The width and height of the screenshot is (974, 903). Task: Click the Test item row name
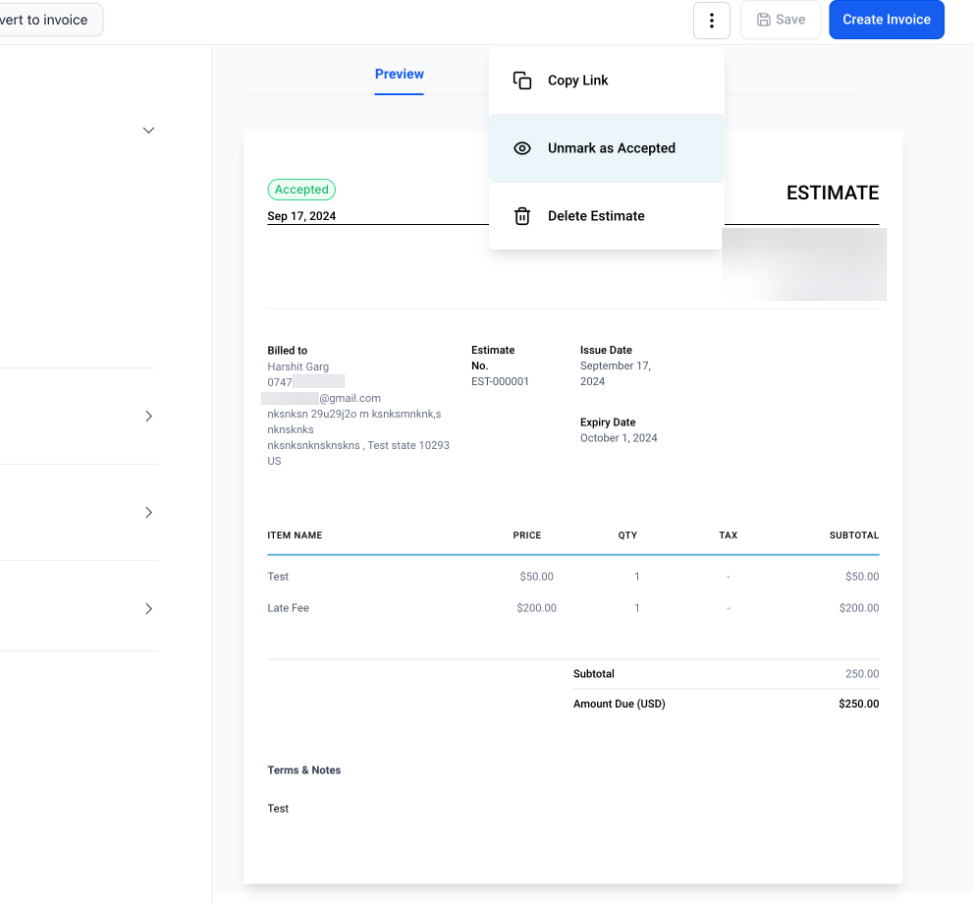coord(278,577)
